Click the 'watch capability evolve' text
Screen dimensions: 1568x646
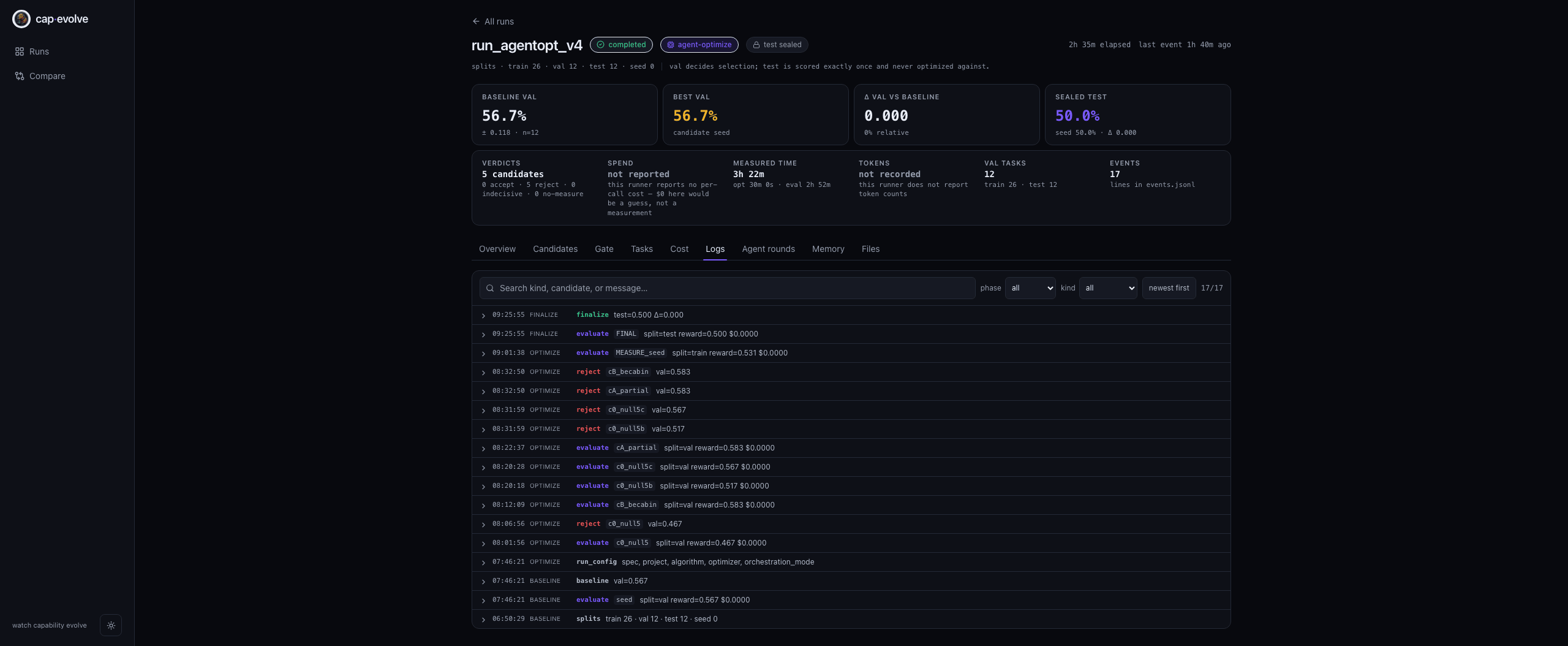tap(50, 625)
